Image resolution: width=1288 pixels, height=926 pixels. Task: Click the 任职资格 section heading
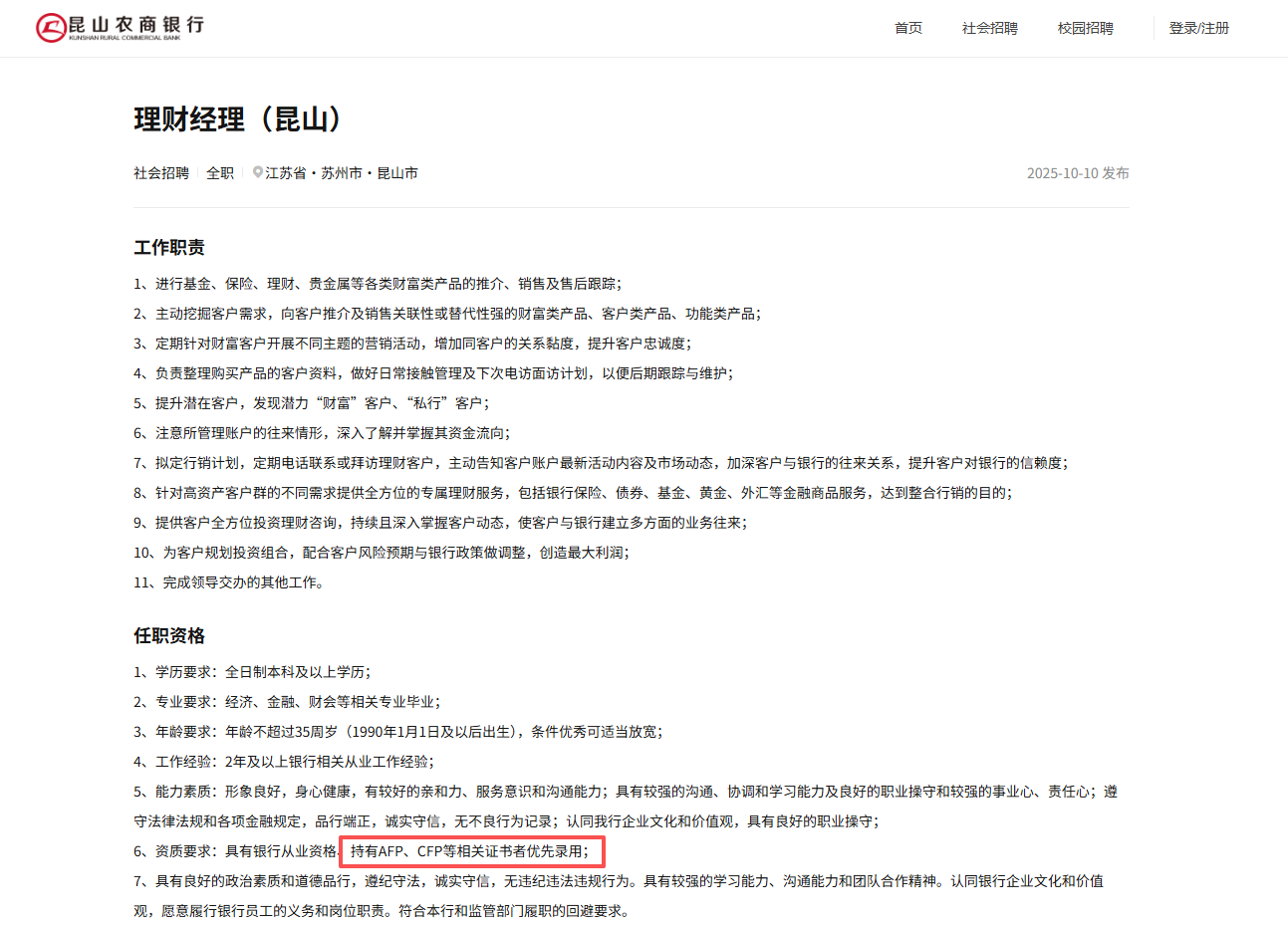click(x=169, y=635)
